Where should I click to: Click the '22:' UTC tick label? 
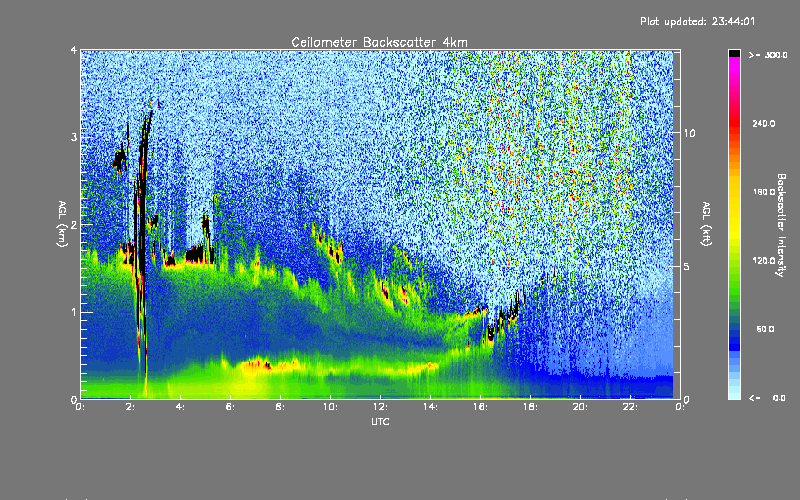[x=630, y=407]
